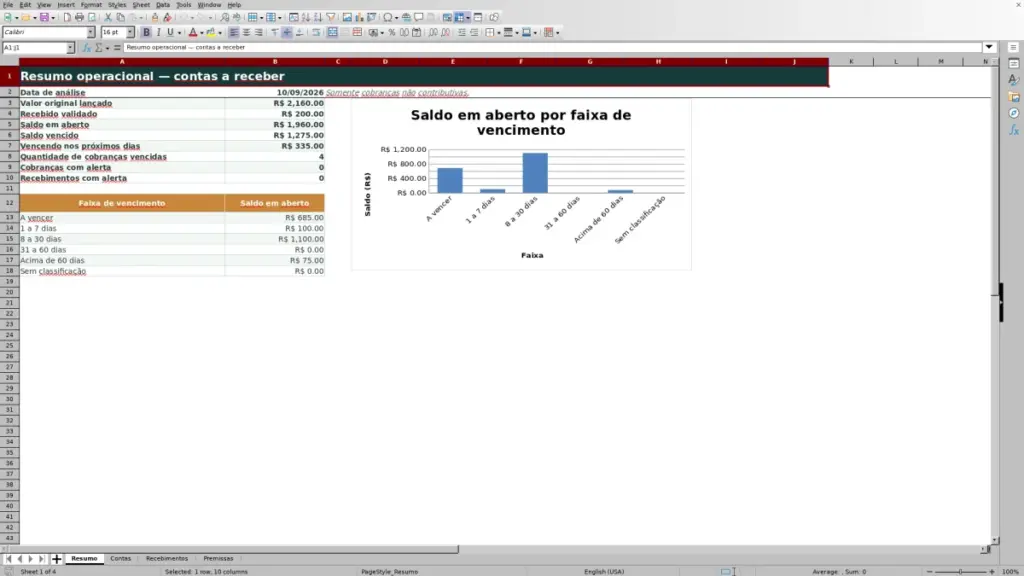Click the Split Window icon

(478, 18)
